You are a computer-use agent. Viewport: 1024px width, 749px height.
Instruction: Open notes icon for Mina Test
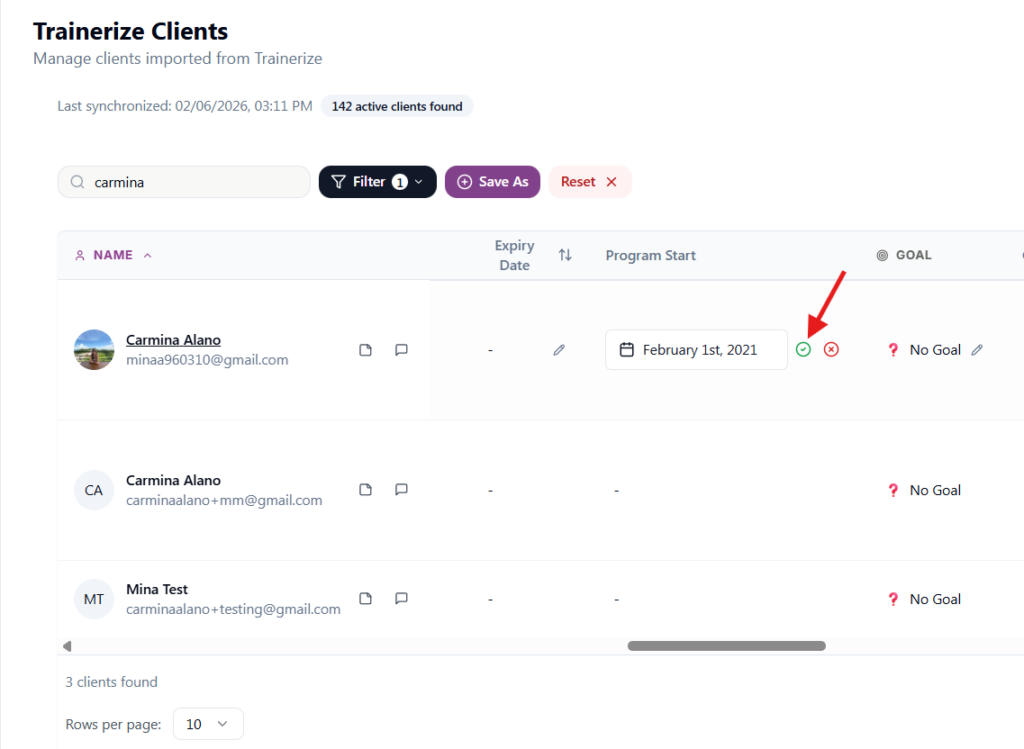point(366,599)
